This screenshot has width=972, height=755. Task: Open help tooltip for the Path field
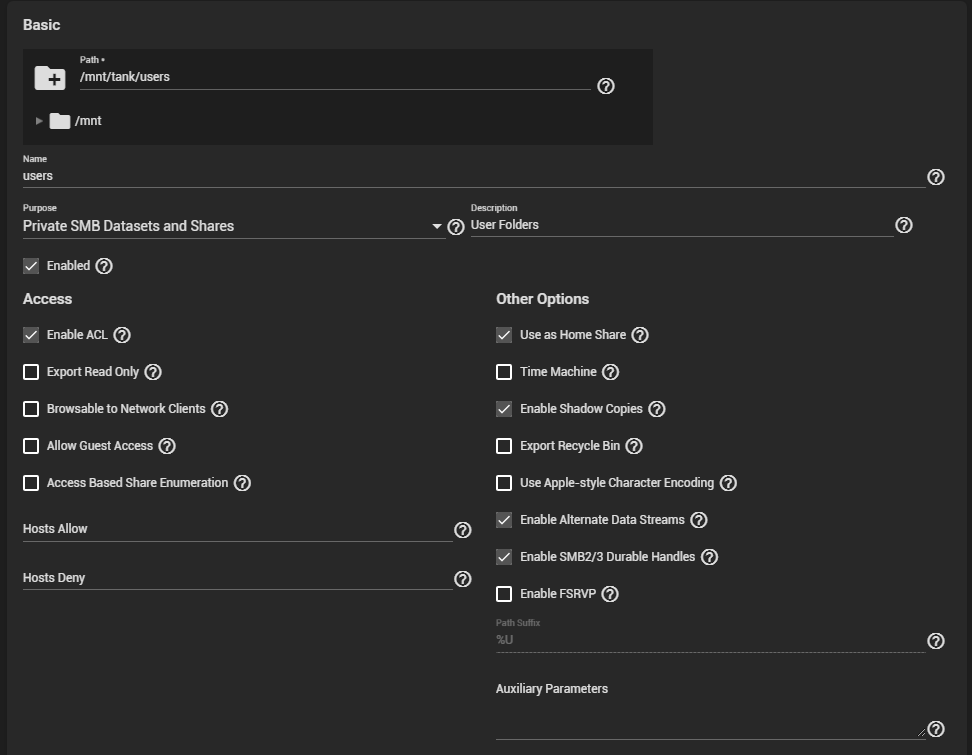click(605, 86)
